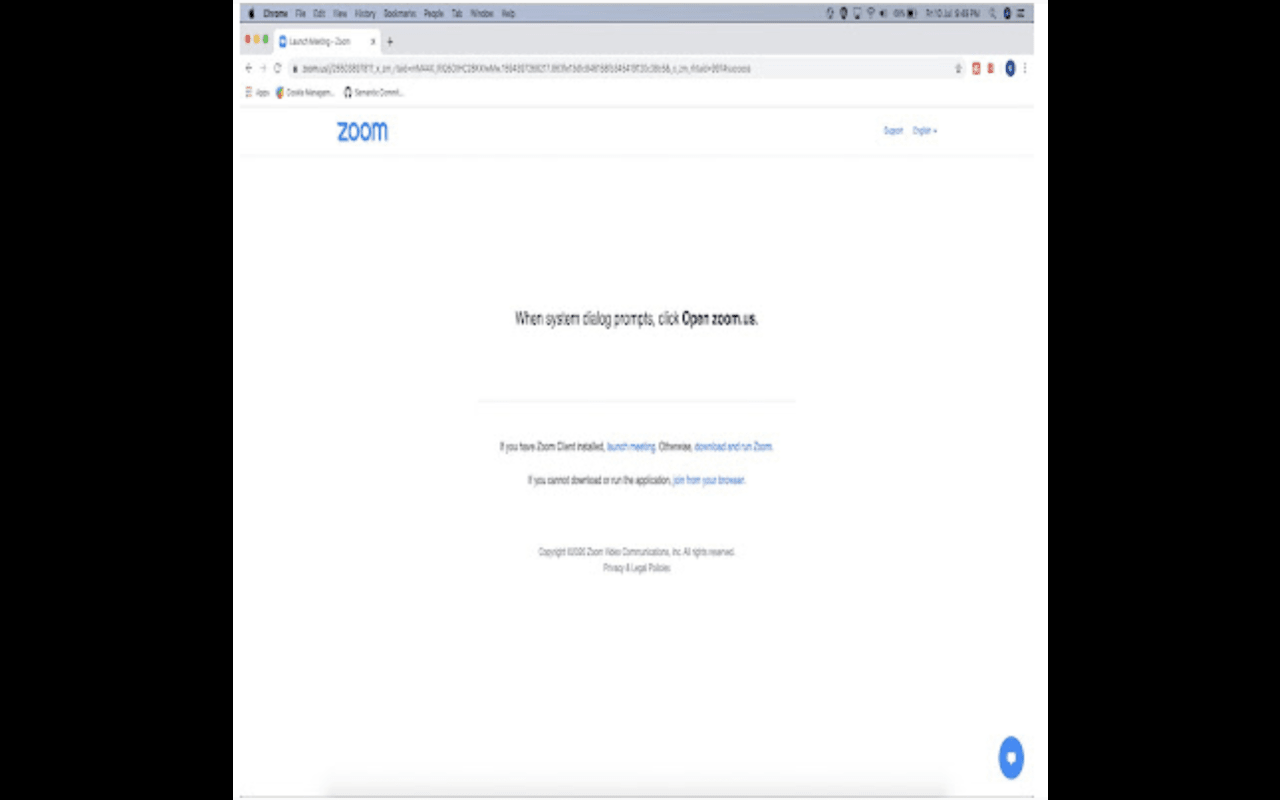Click join from your browser link
This screenshot has width=1280, height=800.
pos(708,480)
